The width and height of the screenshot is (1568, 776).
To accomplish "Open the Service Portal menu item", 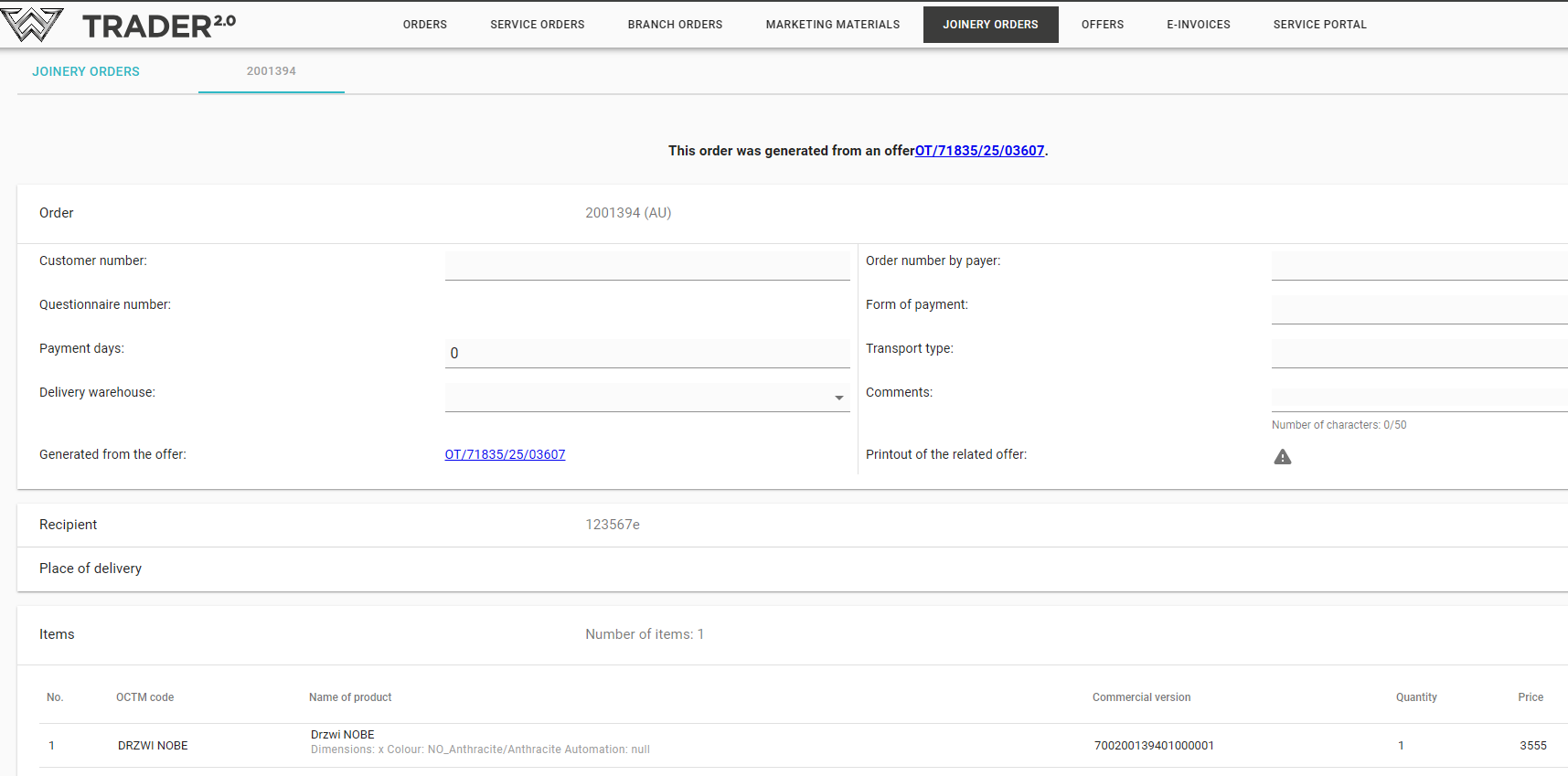I will coord(1319,25).
